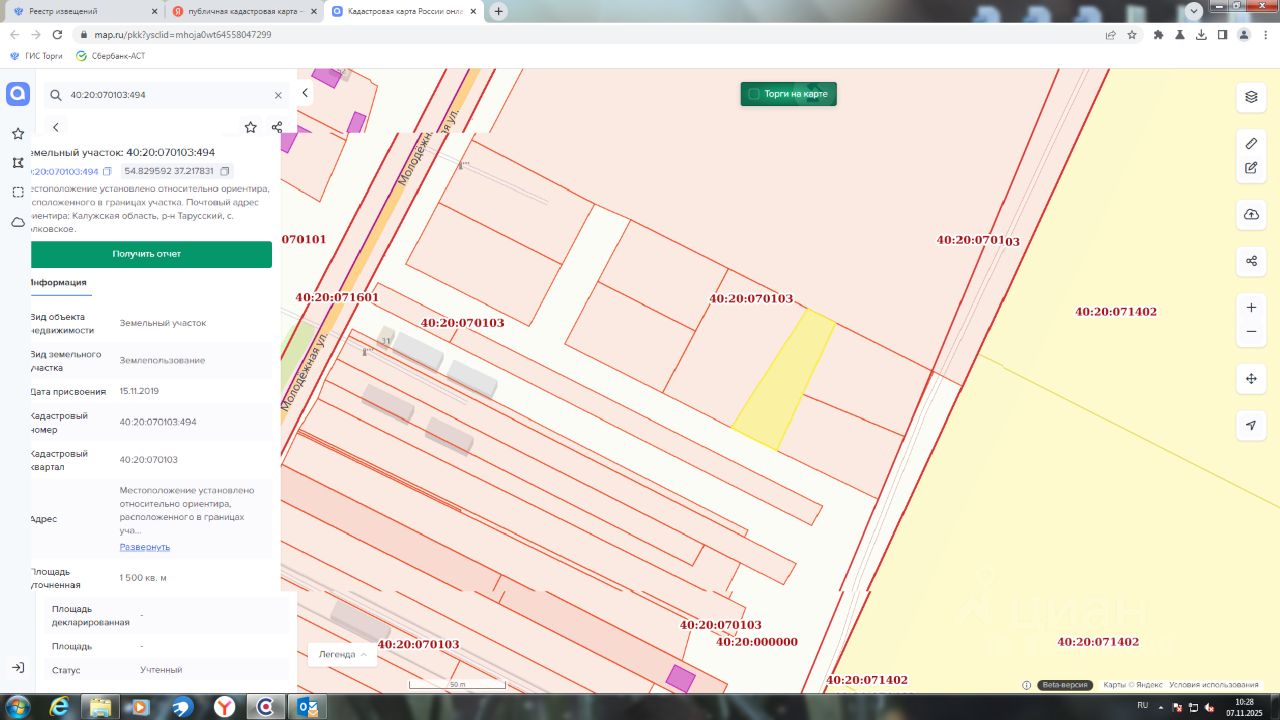Go back from the parcel details panel
Image resolution: width=1280 pixels, height=720 pixels.
[x=56, y=127]
